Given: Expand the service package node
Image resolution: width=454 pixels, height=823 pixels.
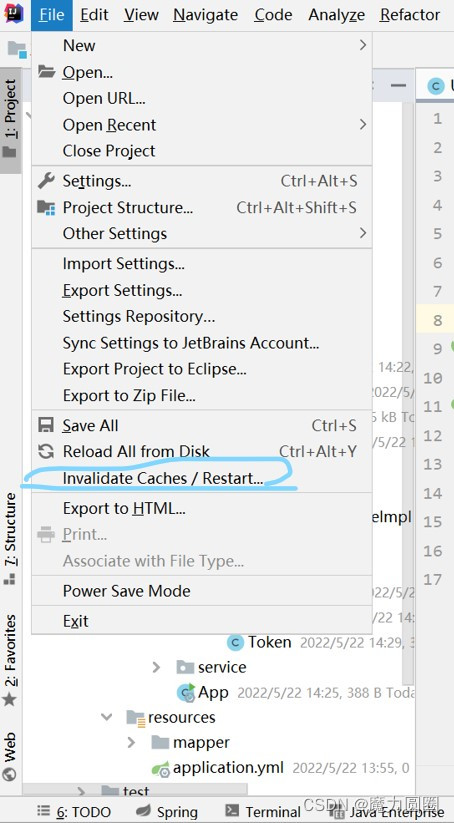Looking at the screenshot, I should coord(156,667).
